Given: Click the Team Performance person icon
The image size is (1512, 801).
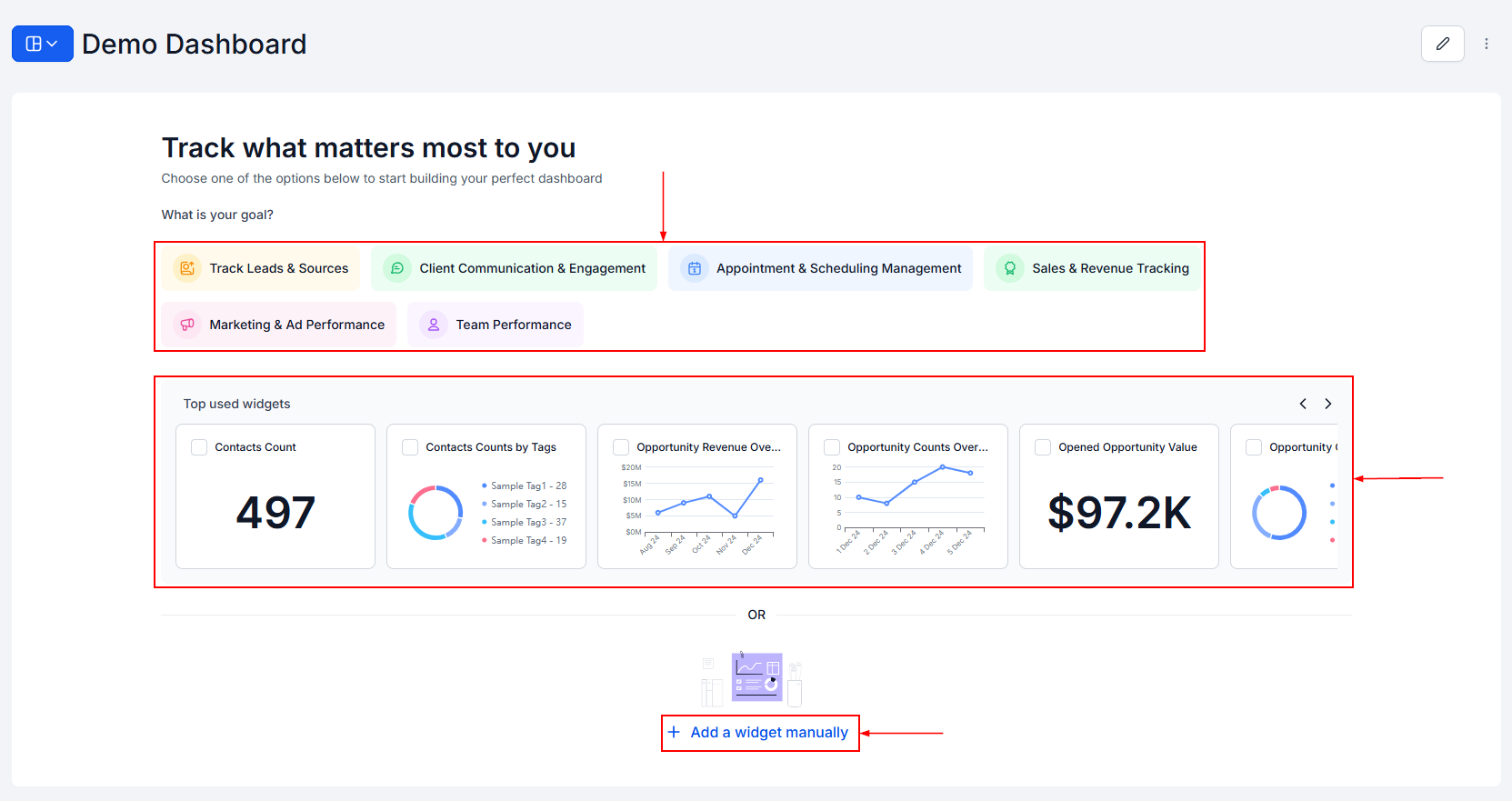Looking at the screenshot, I should (x=434, y=325).
